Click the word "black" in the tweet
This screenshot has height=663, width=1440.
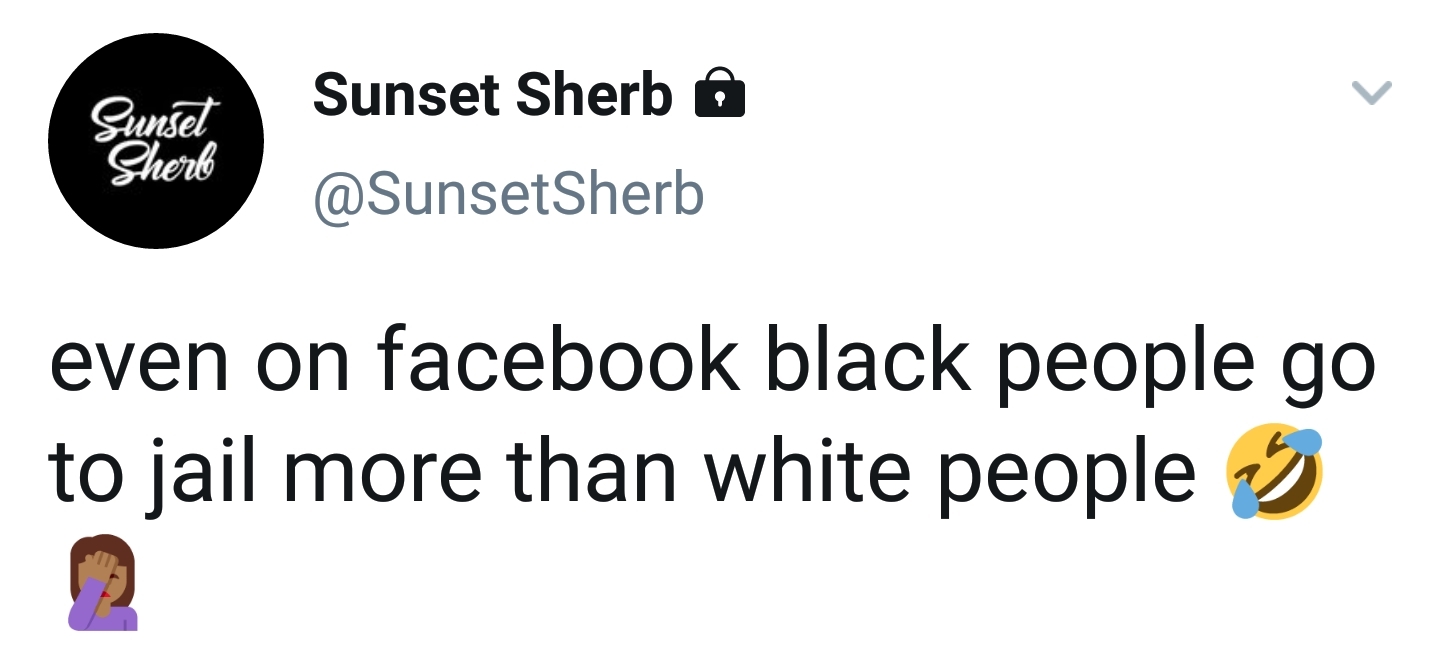pos(868,364)
